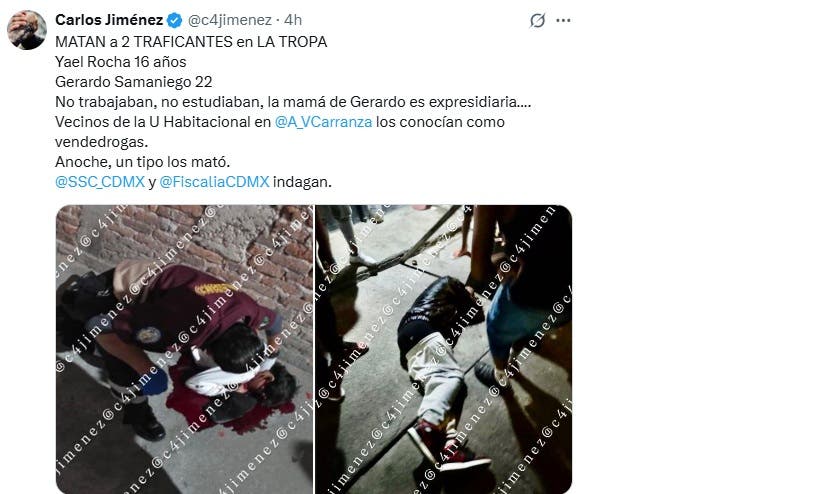The height and width of the screenshot is (494, 819).
Task: Open the @FiscaliaCDMX mention
Action: [214, 182]
